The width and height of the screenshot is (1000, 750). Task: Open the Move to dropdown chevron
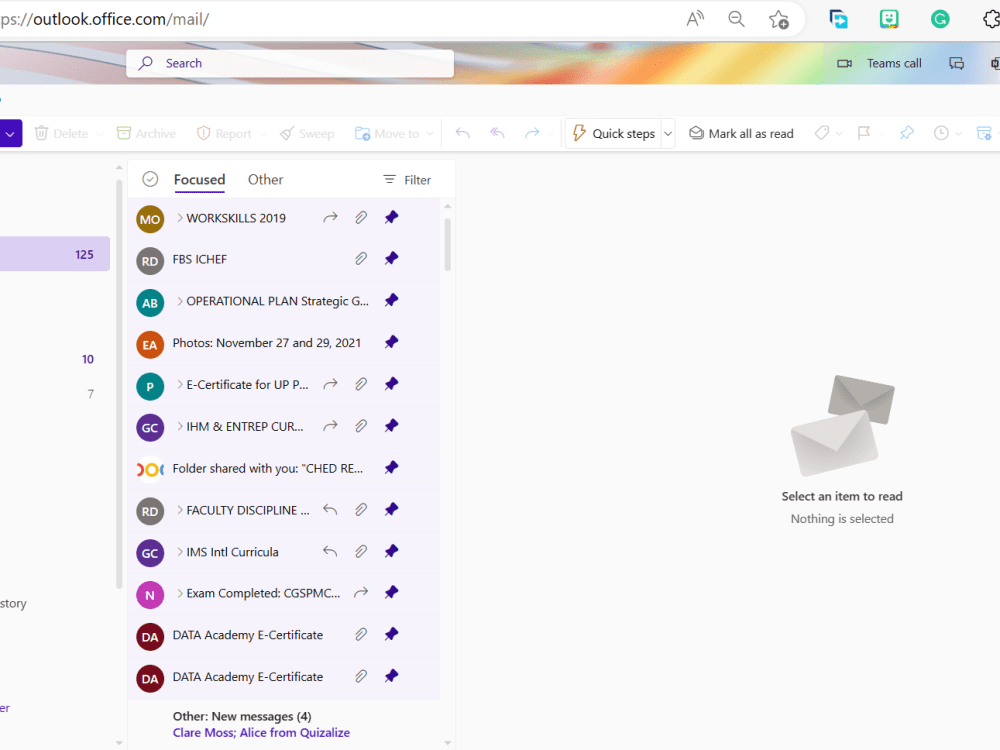click(x=430, y=134)
